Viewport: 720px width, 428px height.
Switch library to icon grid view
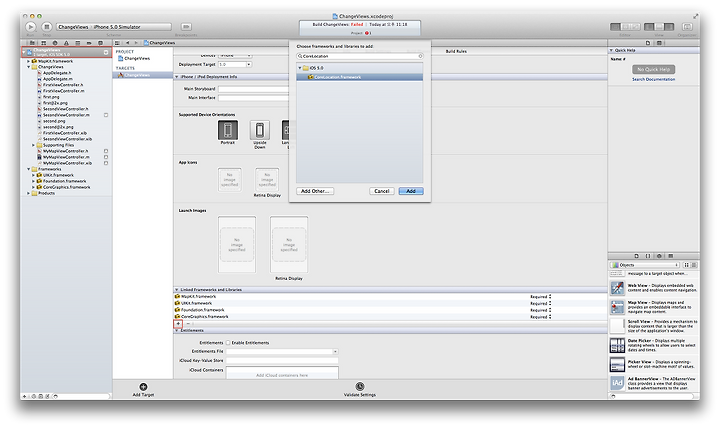[x=686, y=265]
